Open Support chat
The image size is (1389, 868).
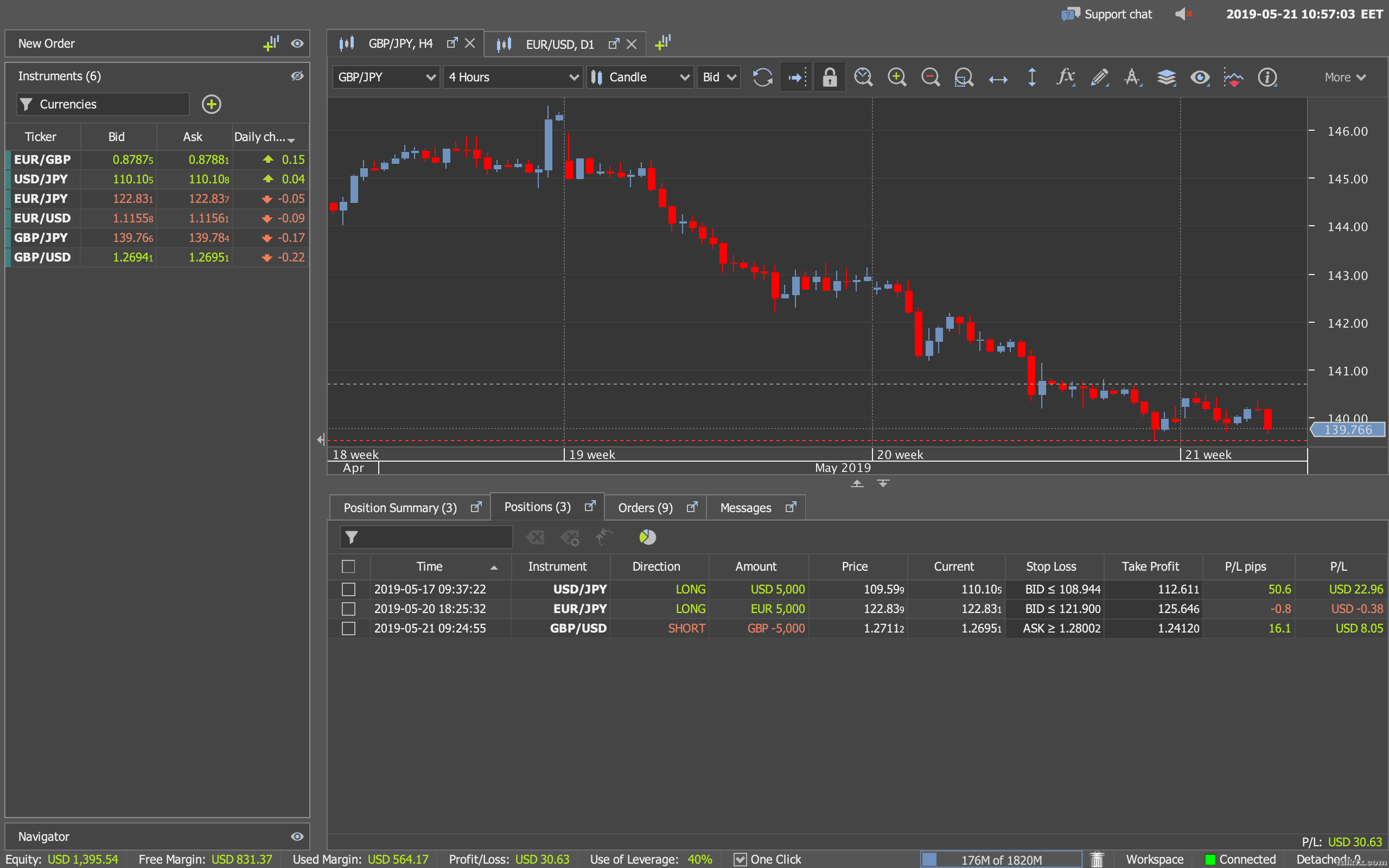[x=1107, y=14]
